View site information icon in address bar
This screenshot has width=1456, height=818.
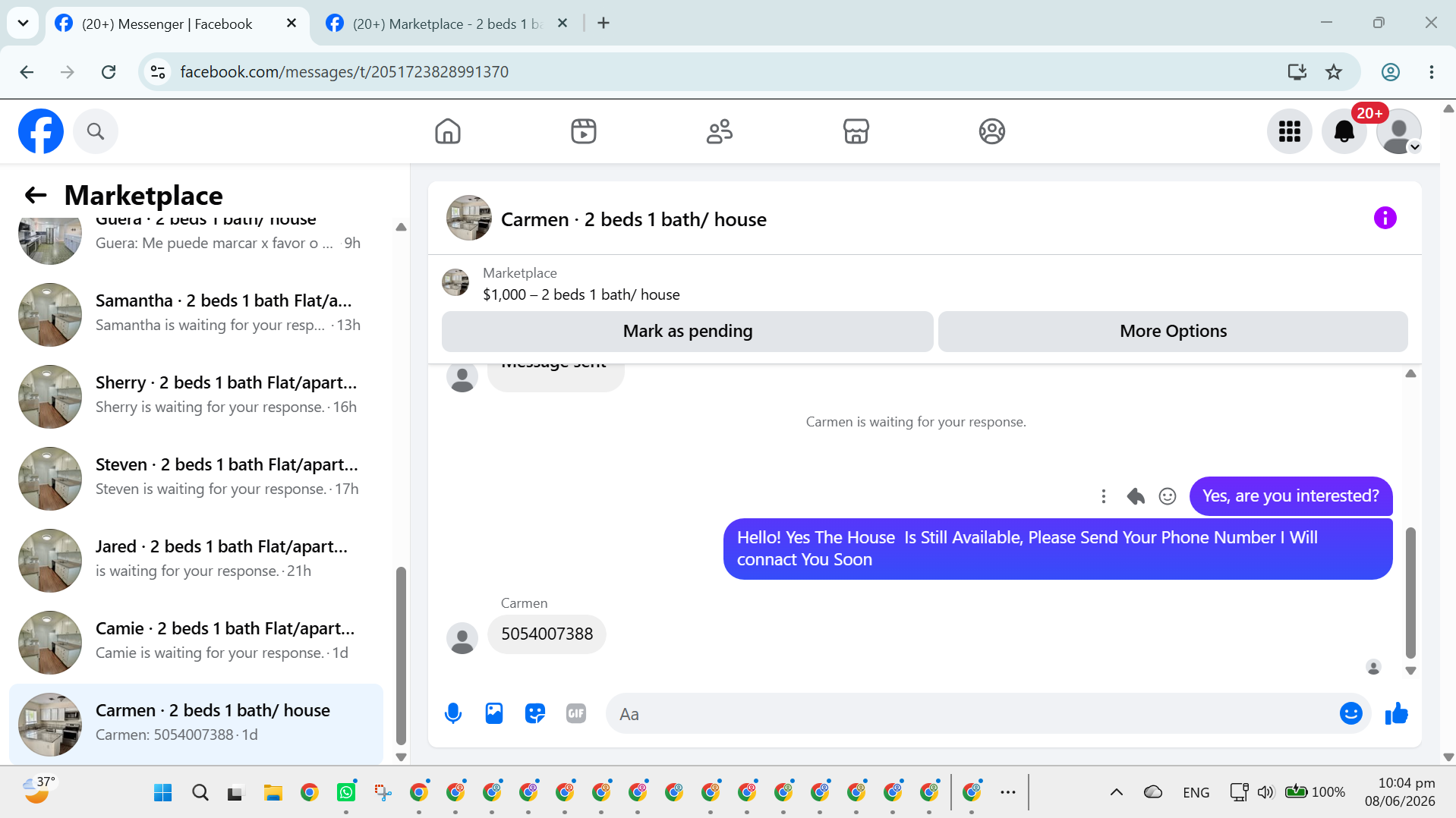click(x=158, y=72)
